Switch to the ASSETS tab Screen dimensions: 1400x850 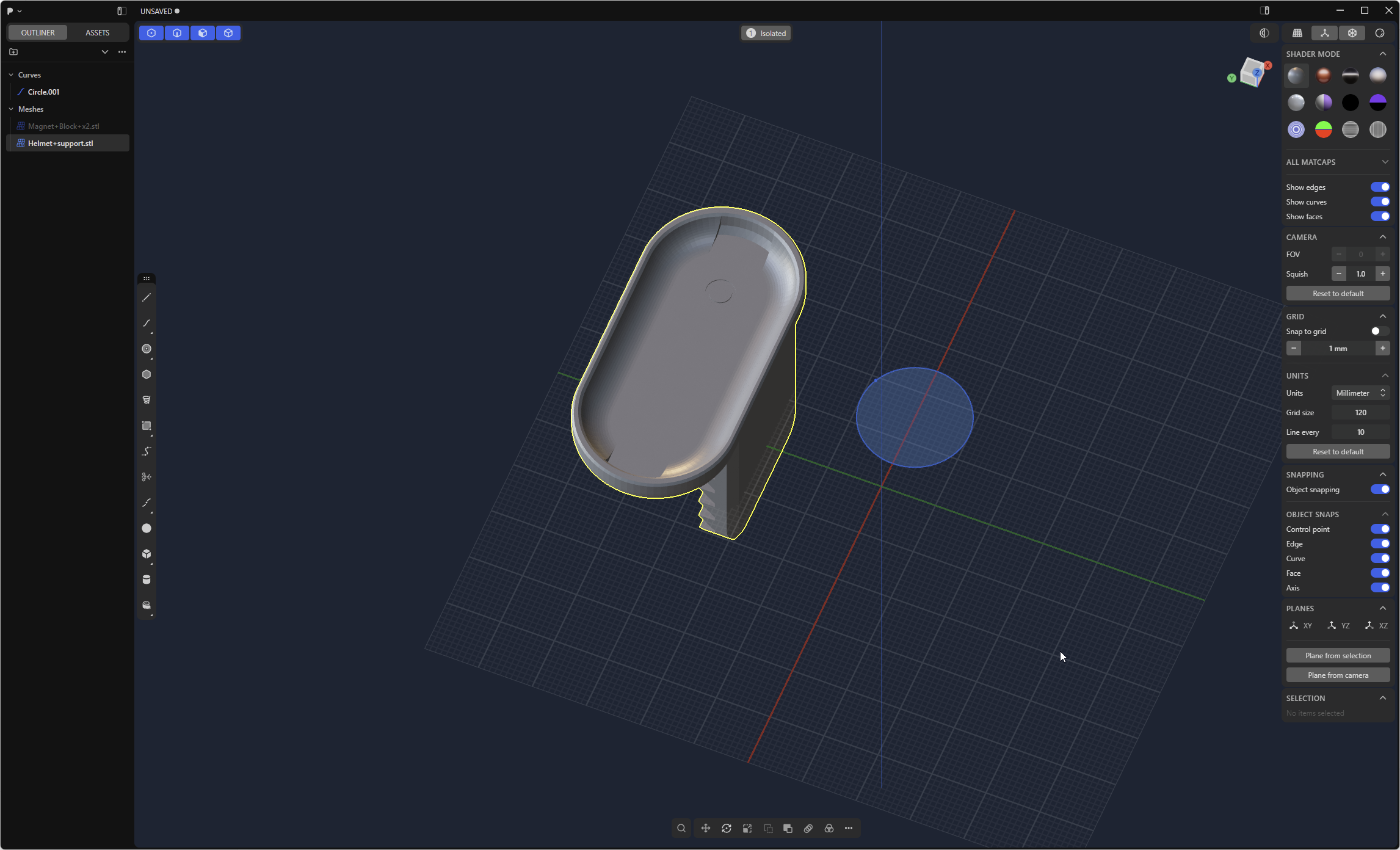(x=97, y=33)
